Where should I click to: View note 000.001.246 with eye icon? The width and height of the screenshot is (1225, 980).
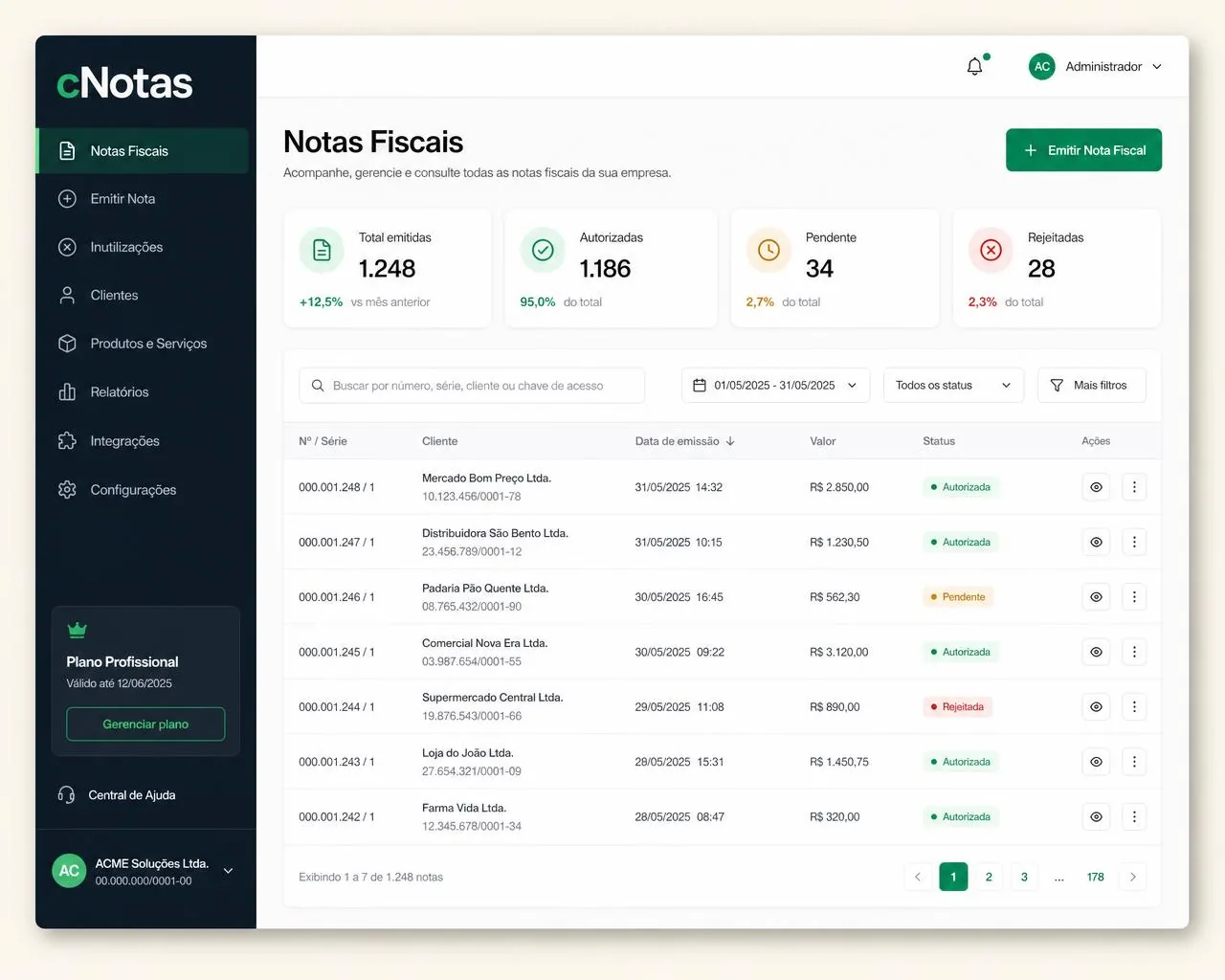(x=1096, y=597)
